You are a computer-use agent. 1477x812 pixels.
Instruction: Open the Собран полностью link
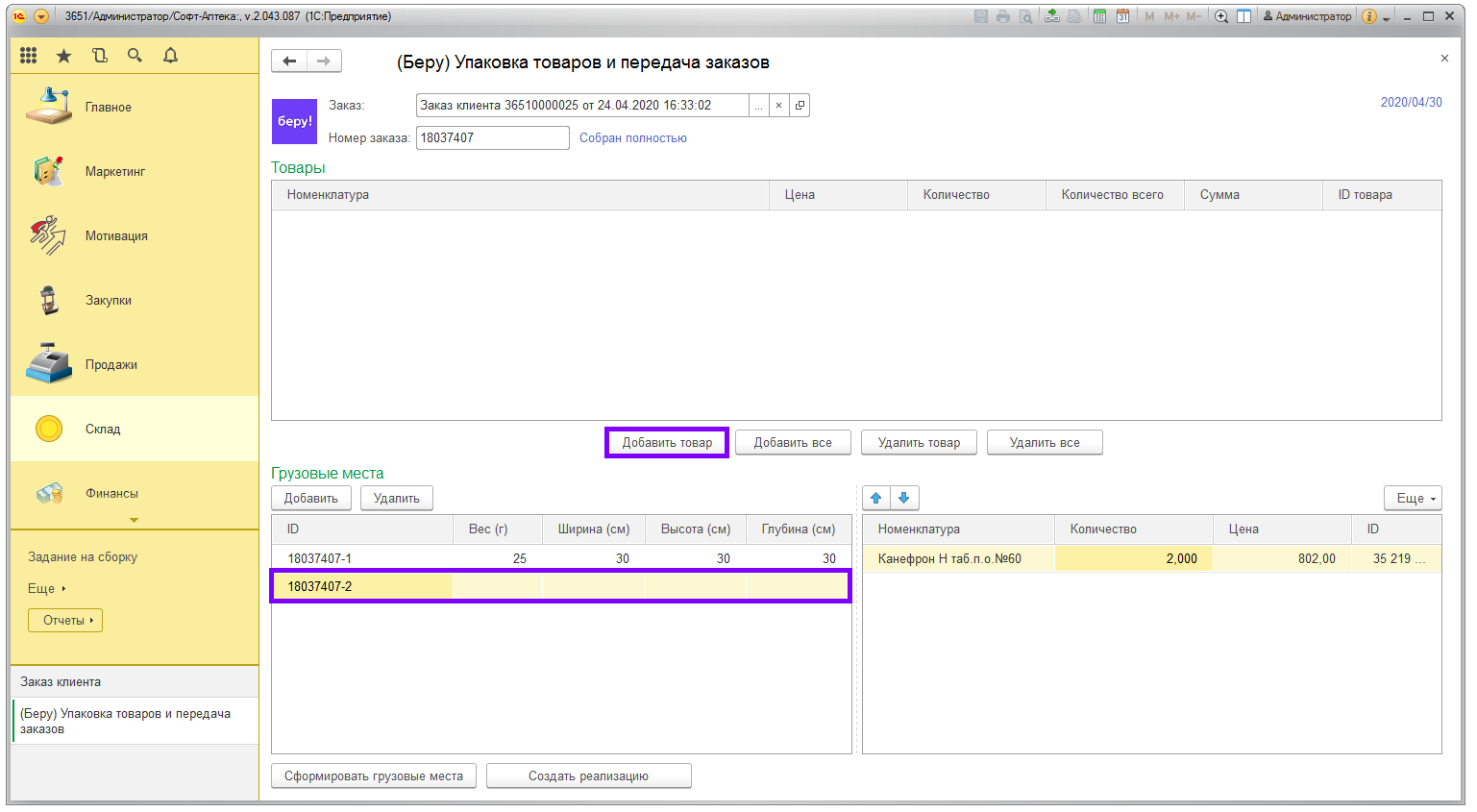[632, 138]
